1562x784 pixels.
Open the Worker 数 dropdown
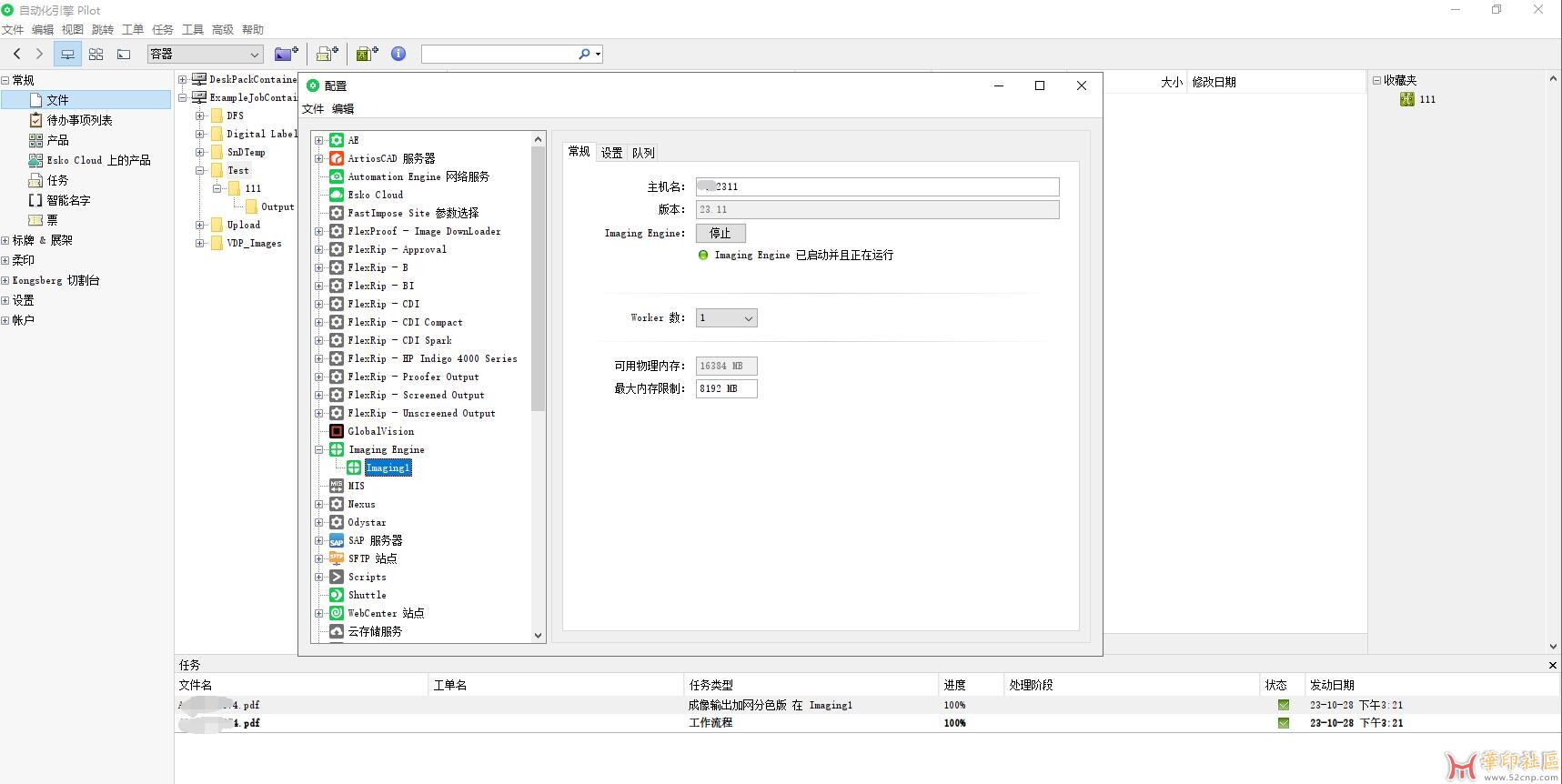[x=726, y=318]
